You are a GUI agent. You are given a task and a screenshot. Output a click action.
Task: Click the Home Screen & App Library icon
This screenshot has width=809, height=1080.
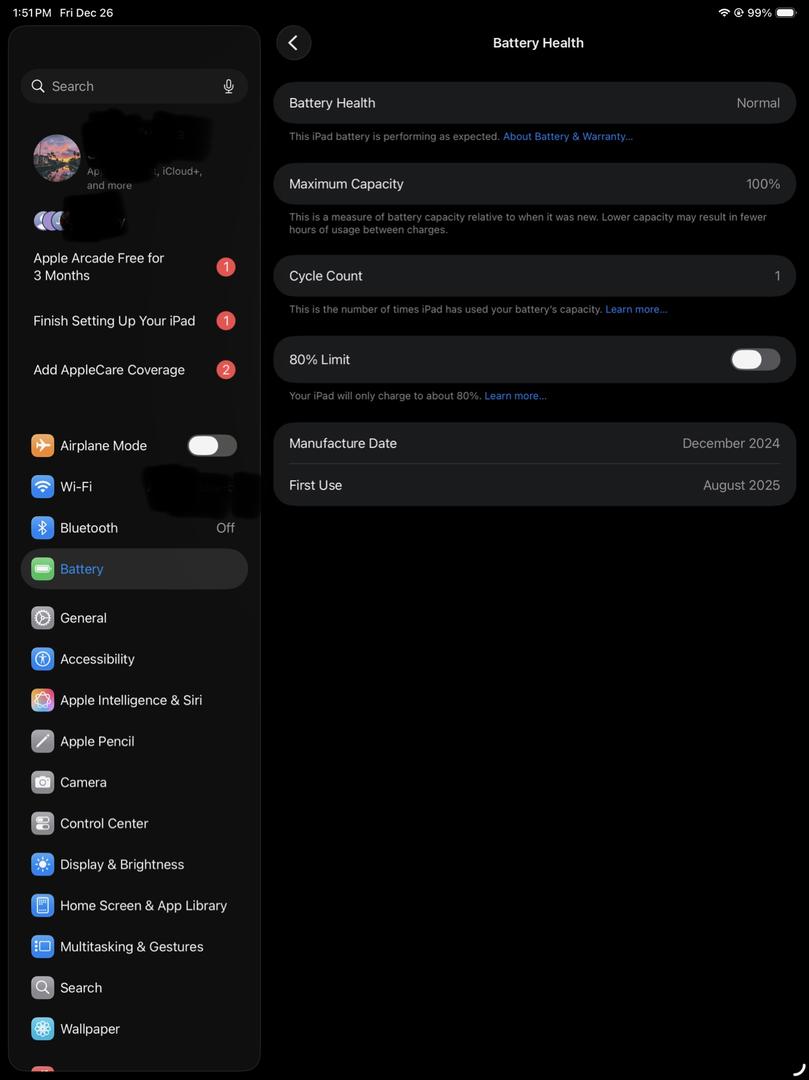(43, 906)
